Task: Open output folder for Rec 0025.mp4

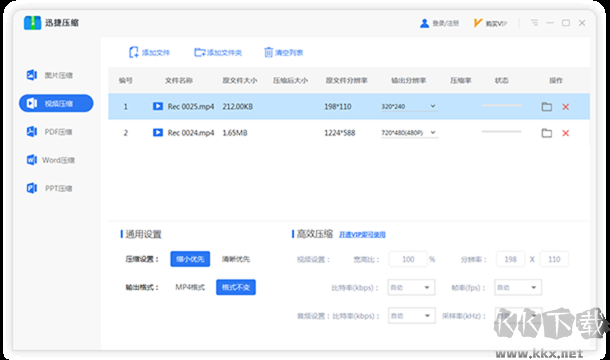Action: [x=547, y=107]
